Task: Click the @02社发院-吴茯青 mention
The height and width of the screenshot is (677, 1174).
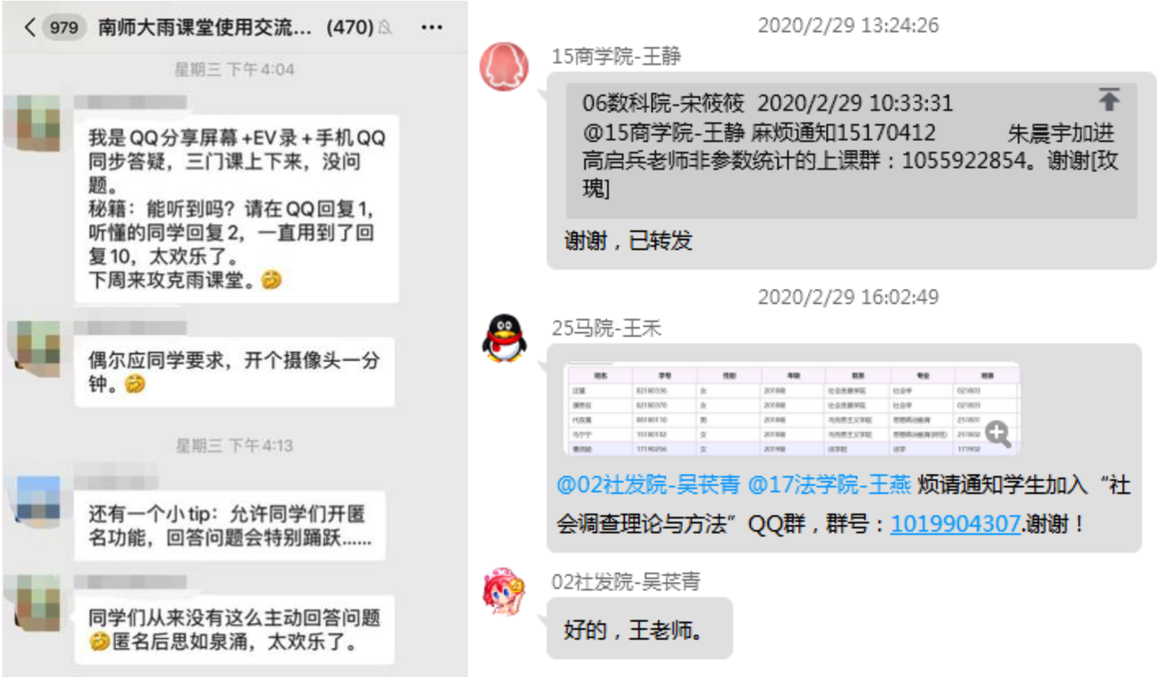Action: pyautogui.click(x=648, y=485)
